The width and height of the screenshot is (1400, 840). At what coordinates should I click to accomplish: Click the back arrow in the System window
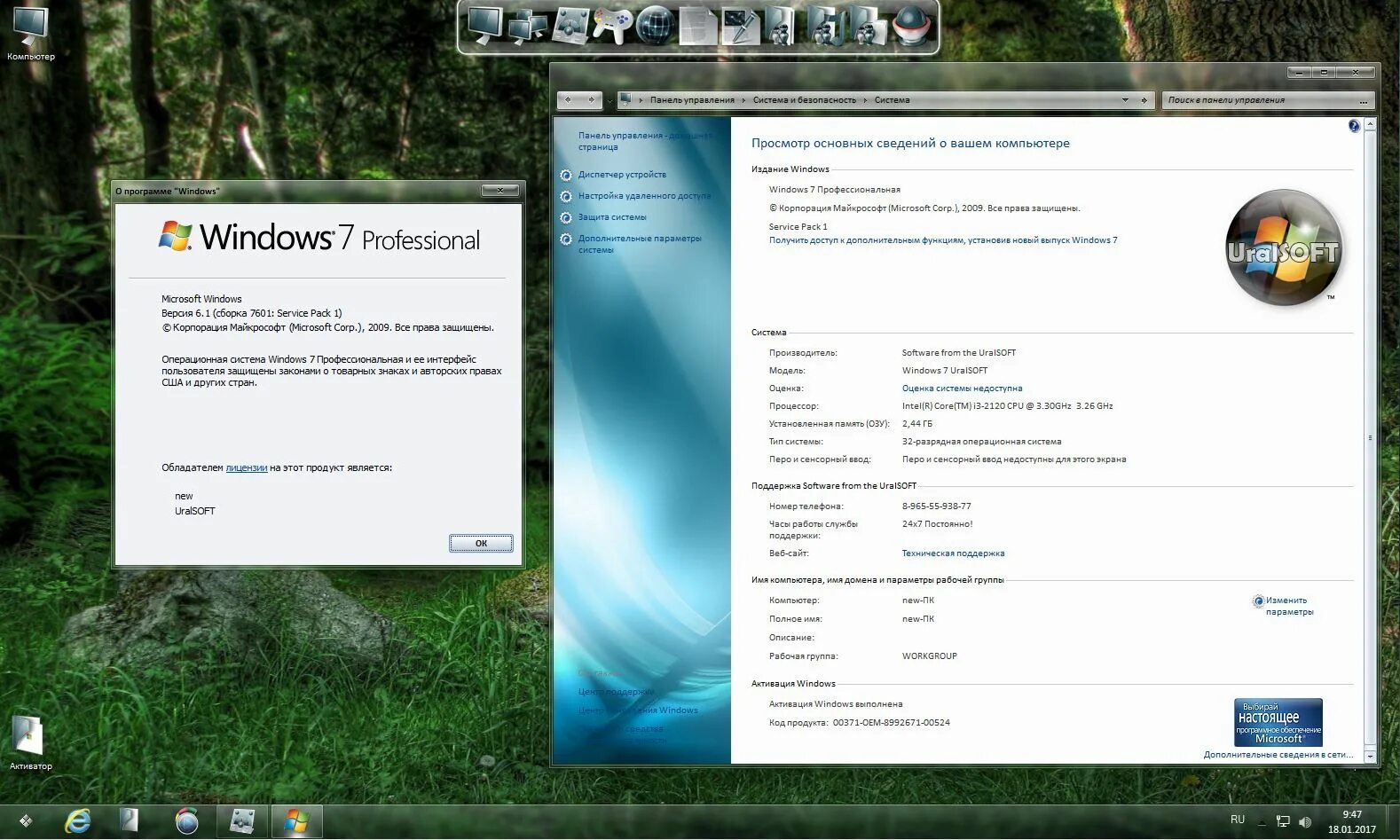[x=569, y=99]
